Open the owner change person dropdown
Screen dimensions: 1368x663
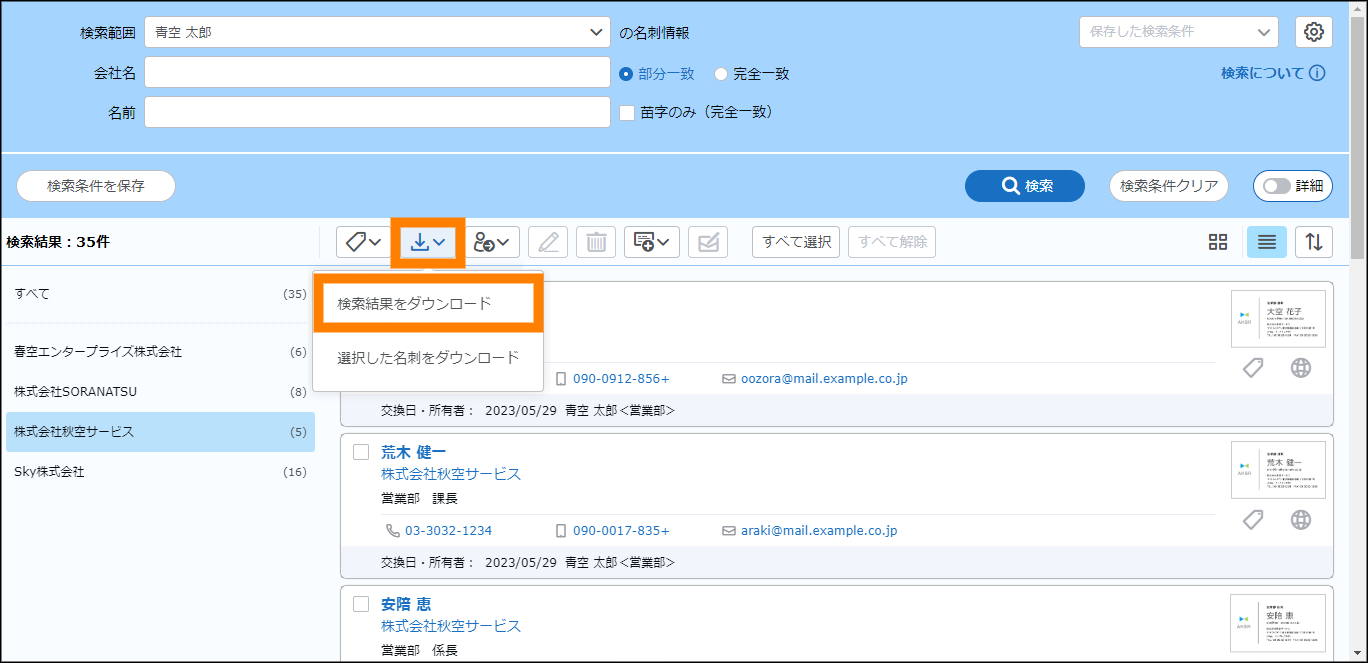coord(495,242)
